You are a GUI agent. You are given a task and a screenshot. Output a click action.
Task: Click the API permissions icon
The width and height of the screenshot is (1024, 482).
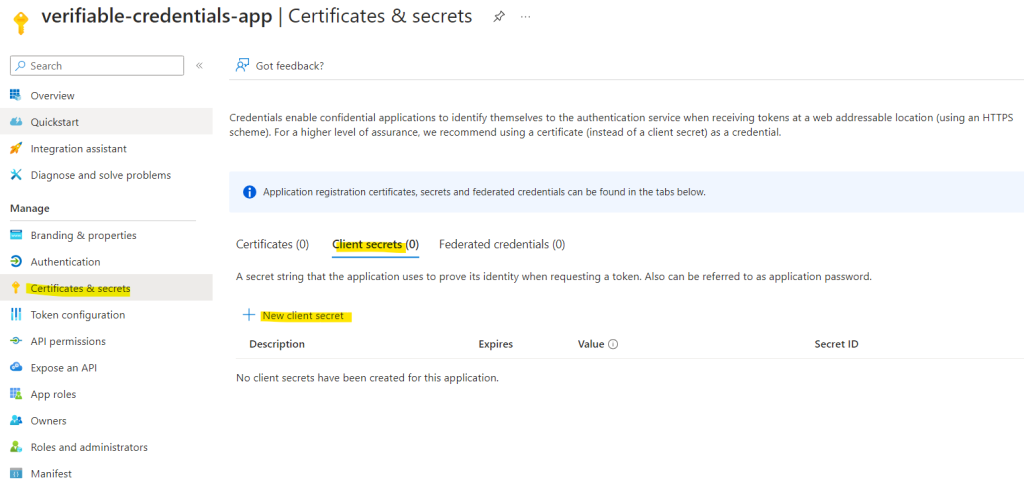point(16,341)
